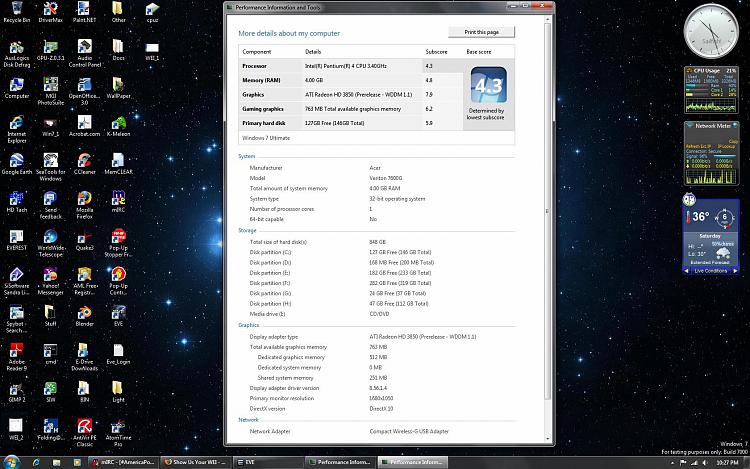Screen dimensions: 750x469
Task: Click the Internet Explorer desktop icon
Action: [17, 129]
